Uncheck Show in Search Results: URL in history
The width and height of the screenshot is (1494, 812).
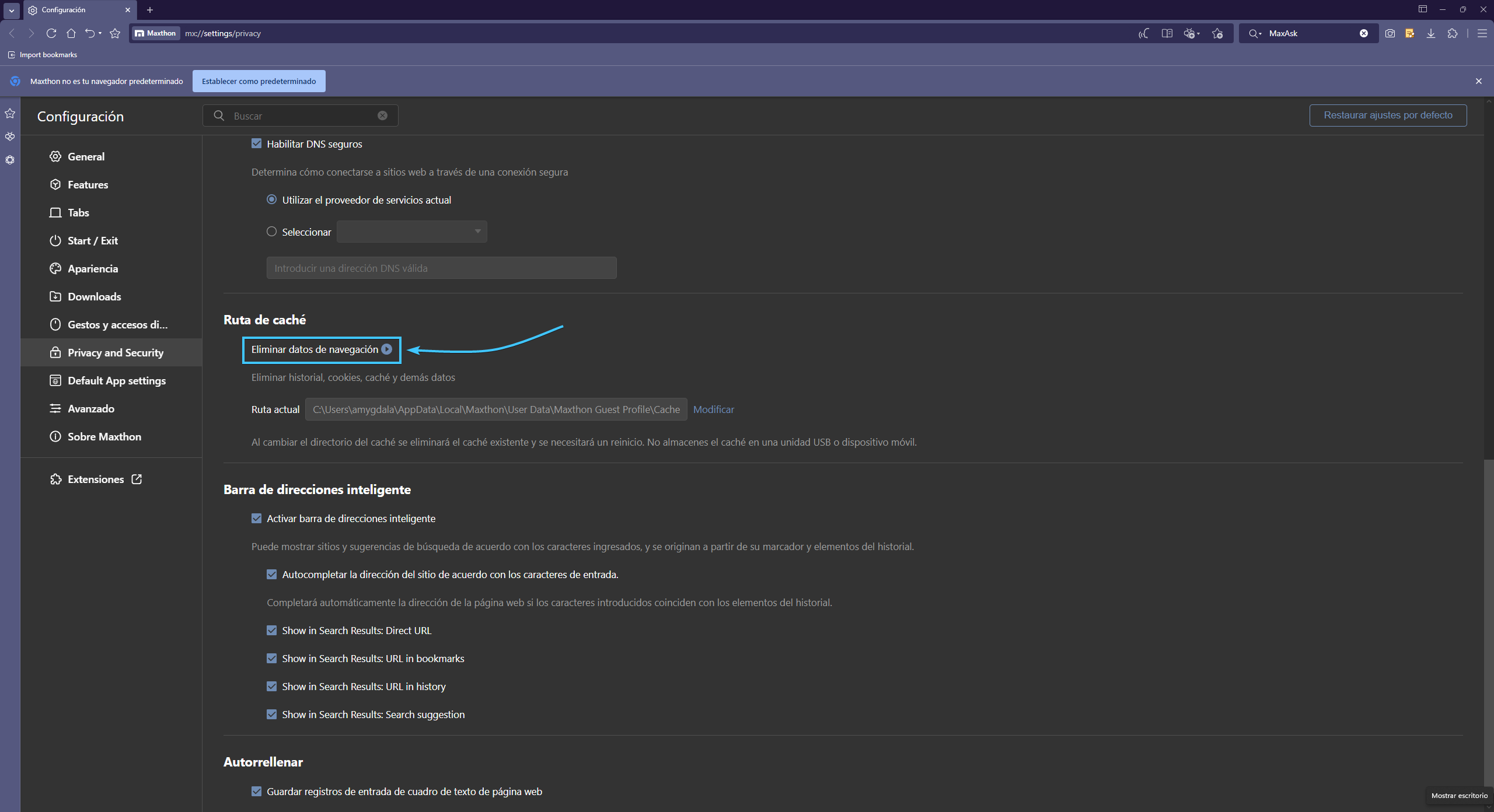point(272,686)
